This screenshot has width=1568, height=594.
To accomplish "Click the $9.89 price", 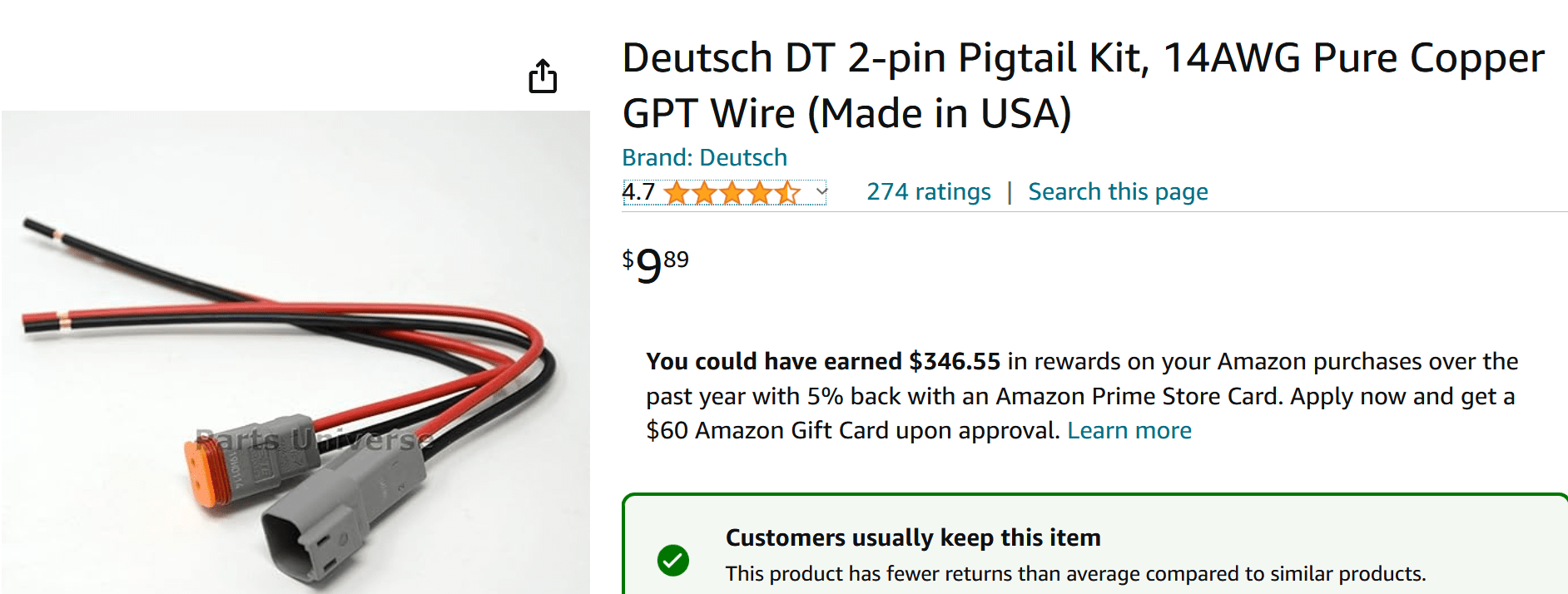I will tap(656, 265).
